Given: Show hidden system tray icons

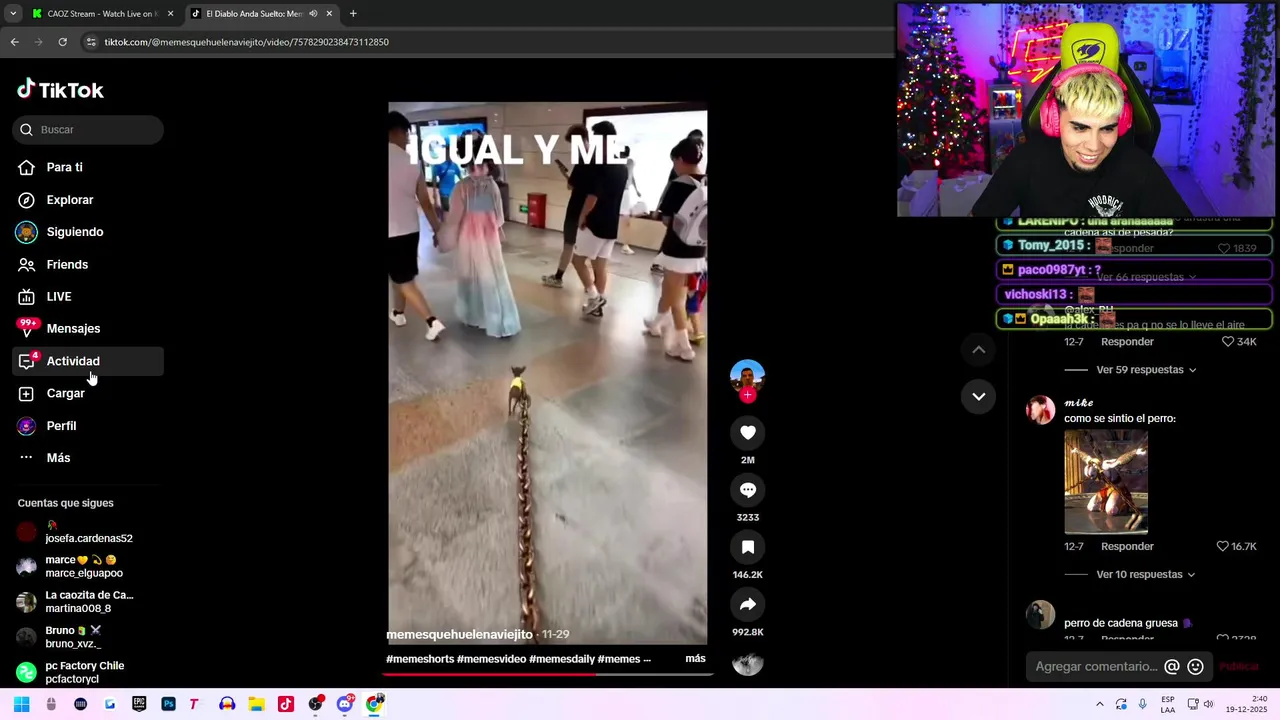Looking at the screenshot, I should [x=1099, y=704].
